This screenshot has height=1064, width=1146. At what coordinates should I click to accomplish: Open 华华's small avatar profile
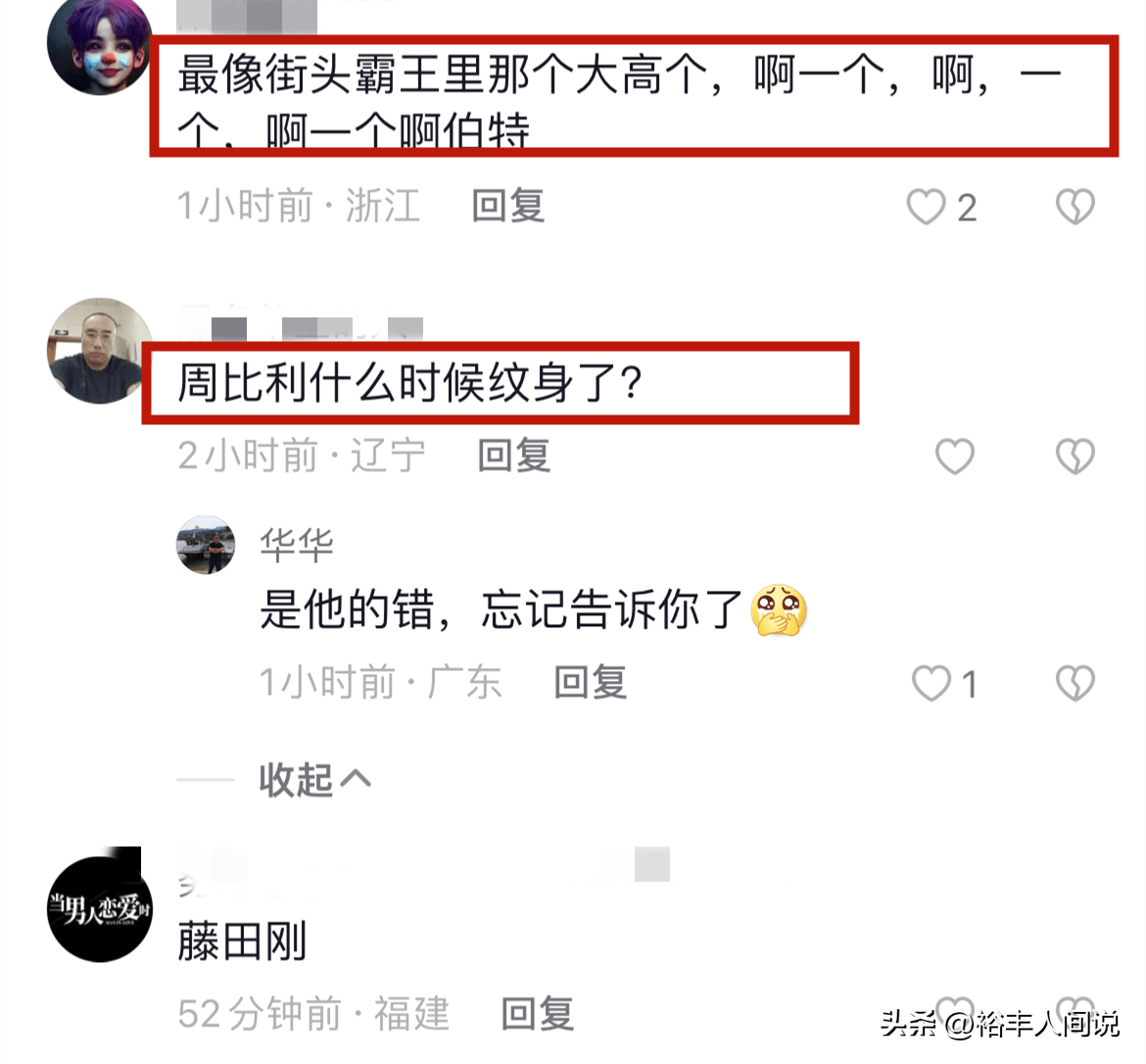tap(206, 545)
